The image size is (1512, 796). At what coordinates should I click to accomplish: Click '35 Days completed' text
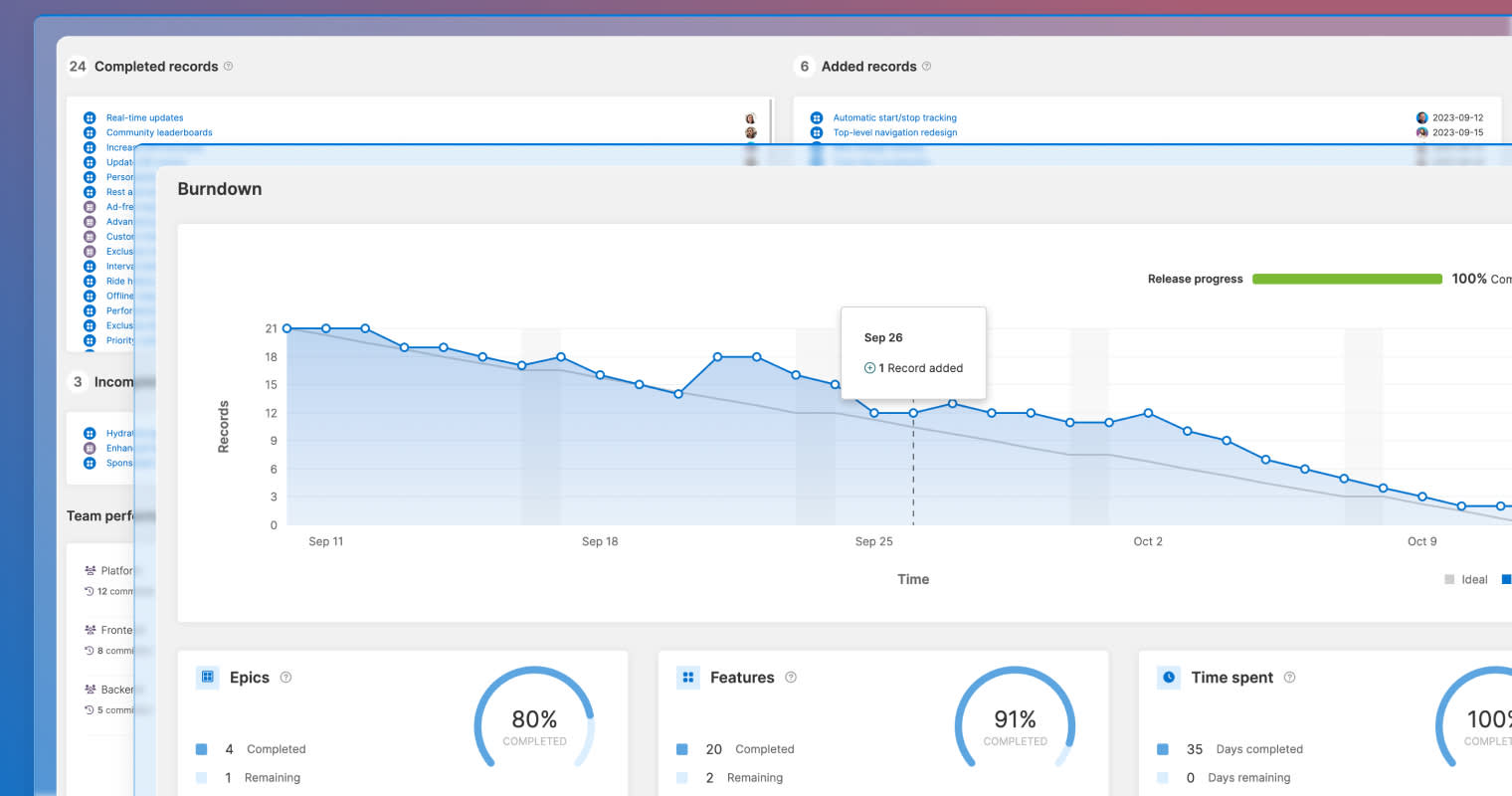point(1244,749)
